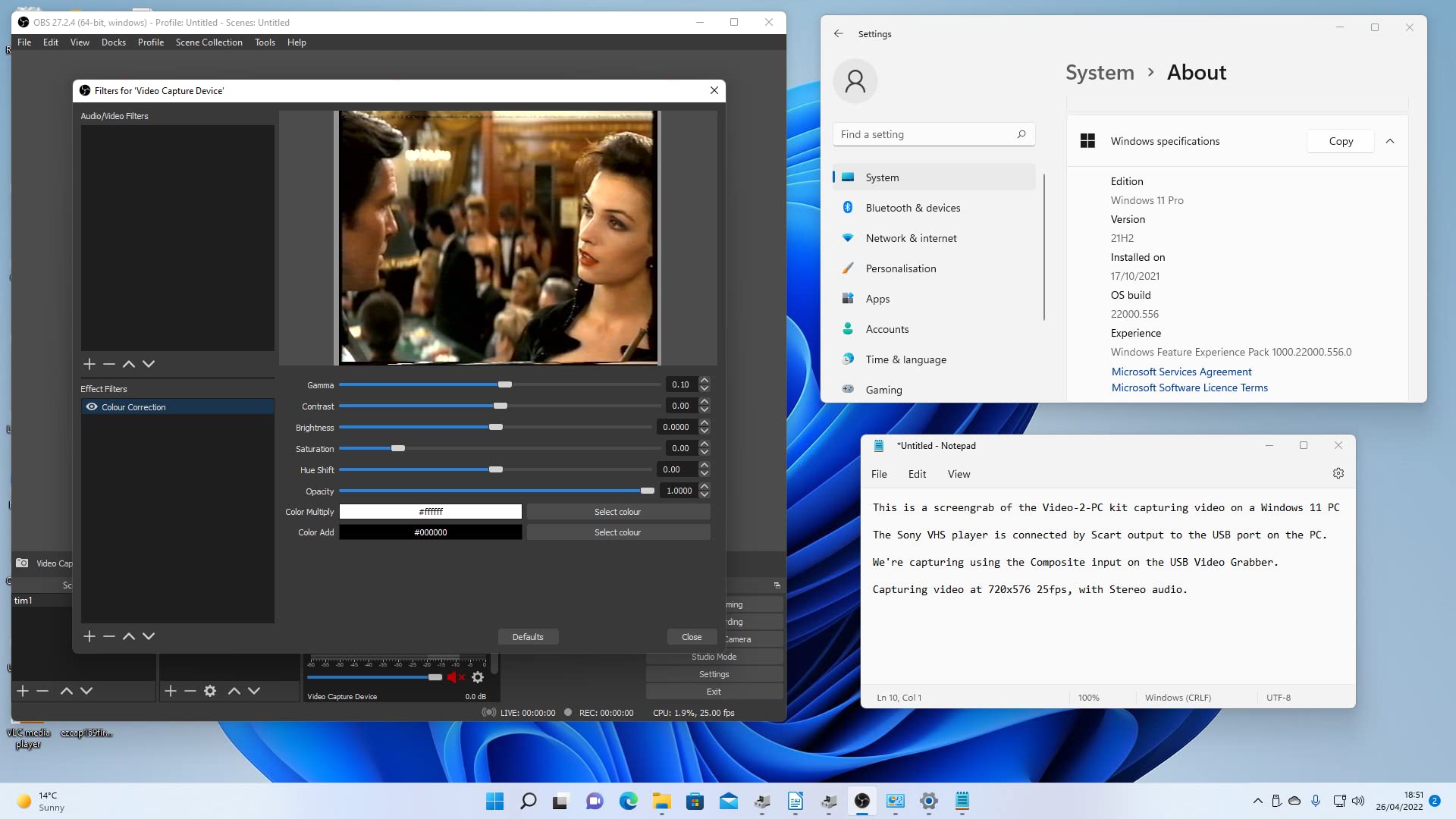Viewport: 1456px width, 819px height.
Task: Show hidden system tray icons chevron
Action: tap(1258, 801)
